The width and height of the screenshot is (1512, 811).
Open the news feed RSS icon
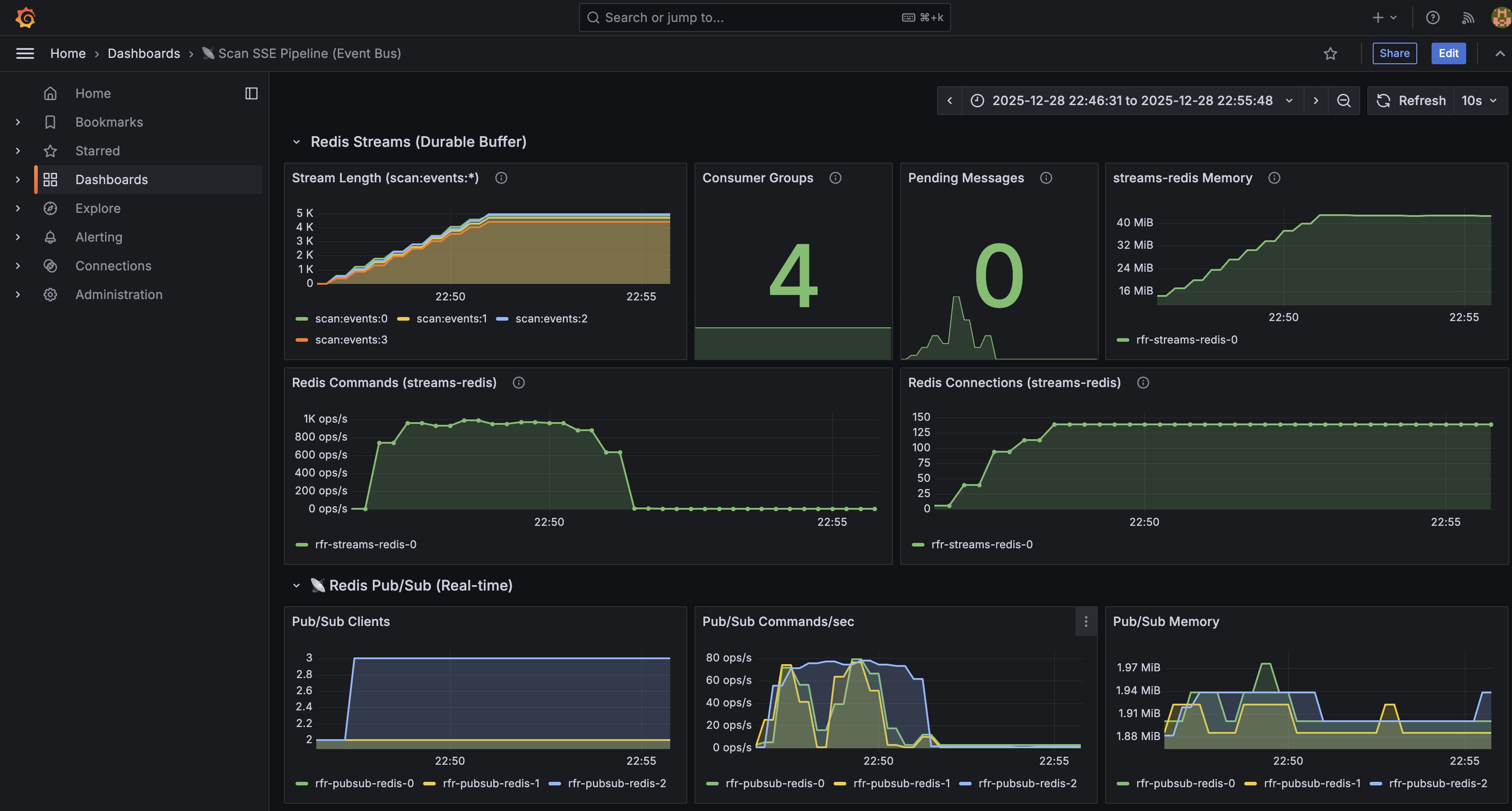[x=1468, y=18]
